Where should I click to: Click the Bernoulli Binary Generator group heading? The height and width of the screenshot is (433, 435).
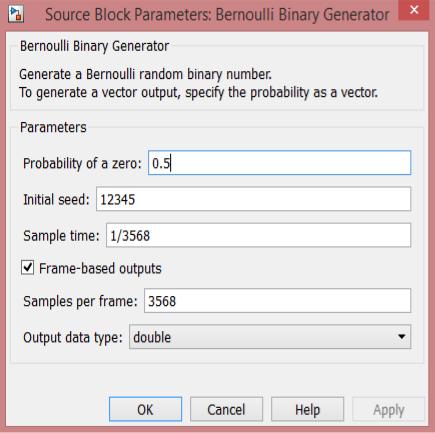94,46
